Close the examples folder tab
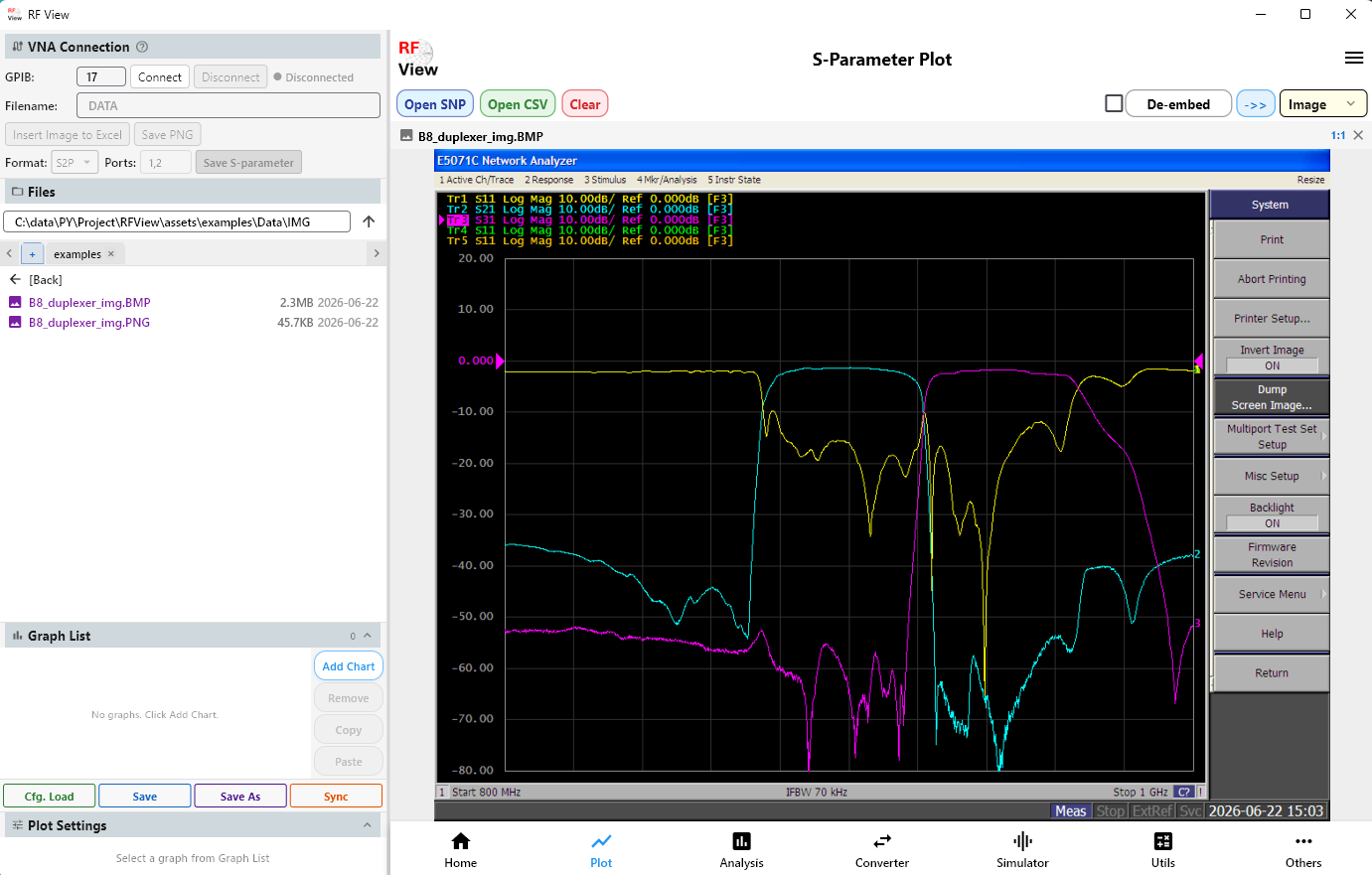Screen dimensions: 1372x875 (x=110, y=253)
